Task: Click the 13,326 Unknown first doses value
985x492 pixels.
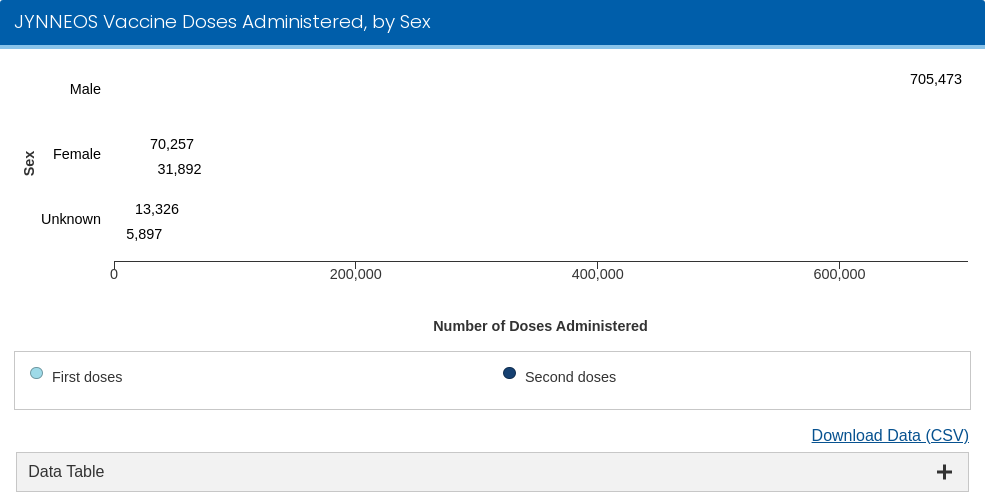Action: coord(157,209)
